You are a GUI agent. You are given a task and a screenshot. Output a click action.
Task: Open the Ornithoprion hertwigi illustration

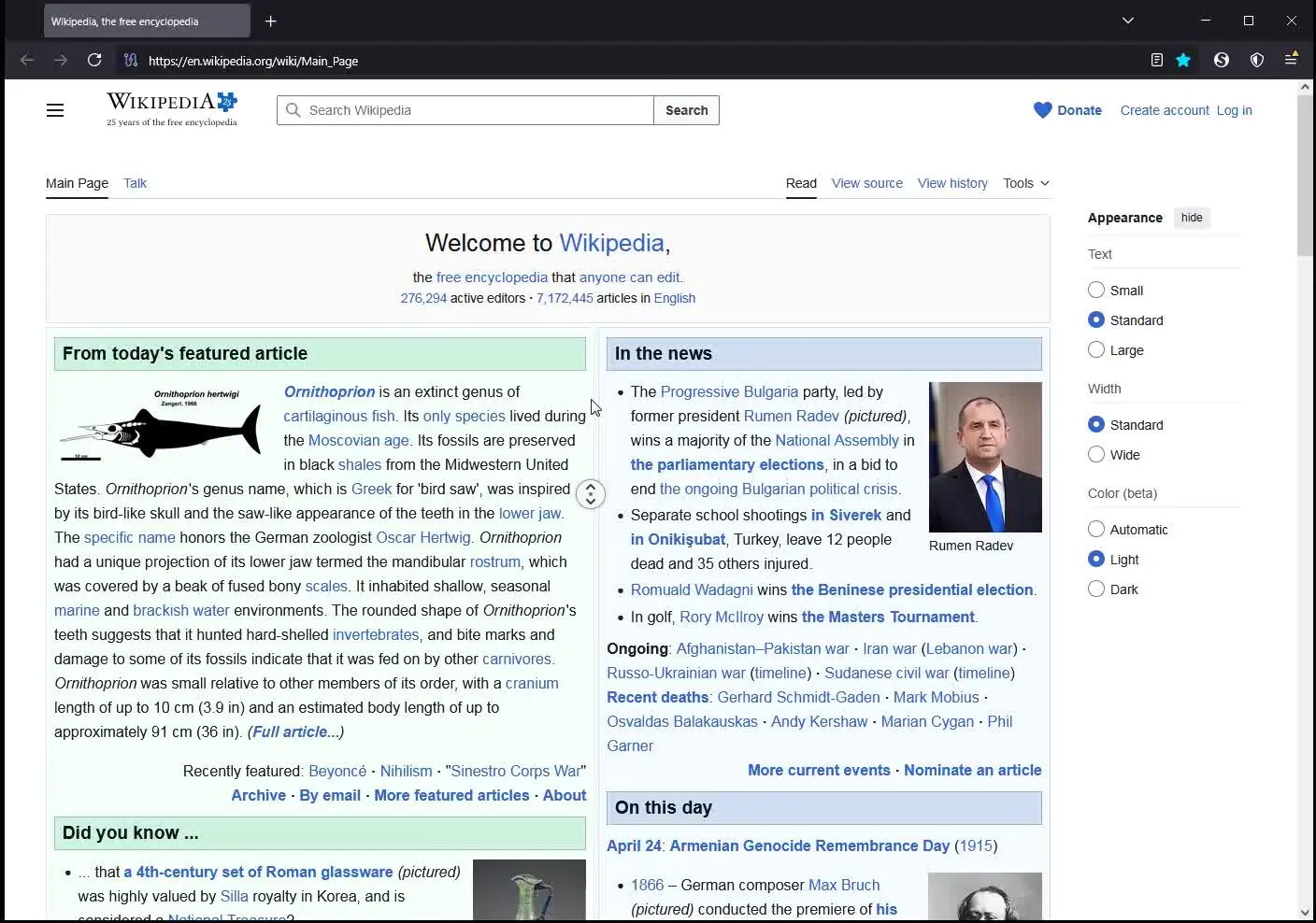161,425
